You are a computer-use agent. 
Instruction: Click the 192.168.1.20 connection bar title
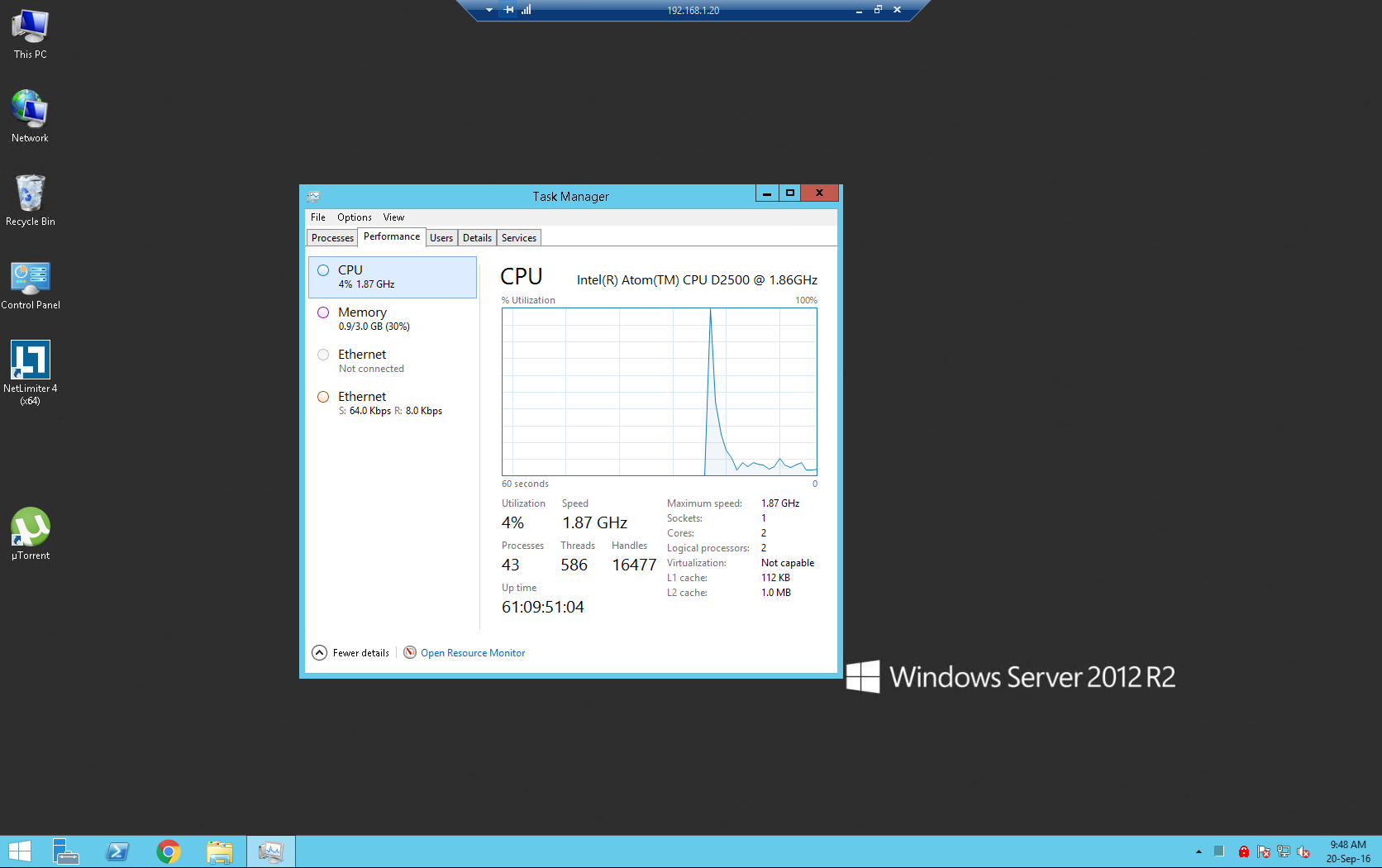(693, 11)
